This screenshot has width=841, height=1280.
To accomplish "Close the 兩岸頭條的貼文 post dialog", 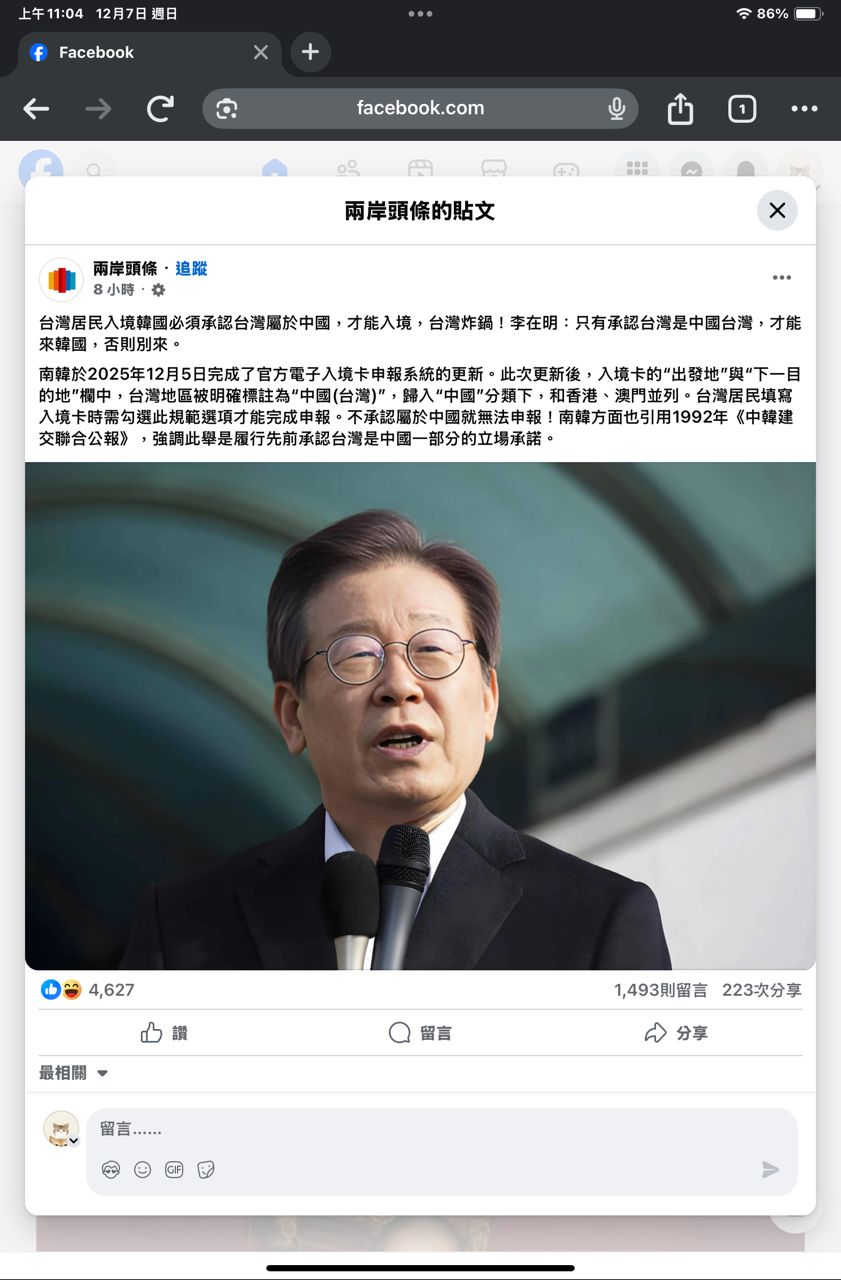I will pos(777,210).
